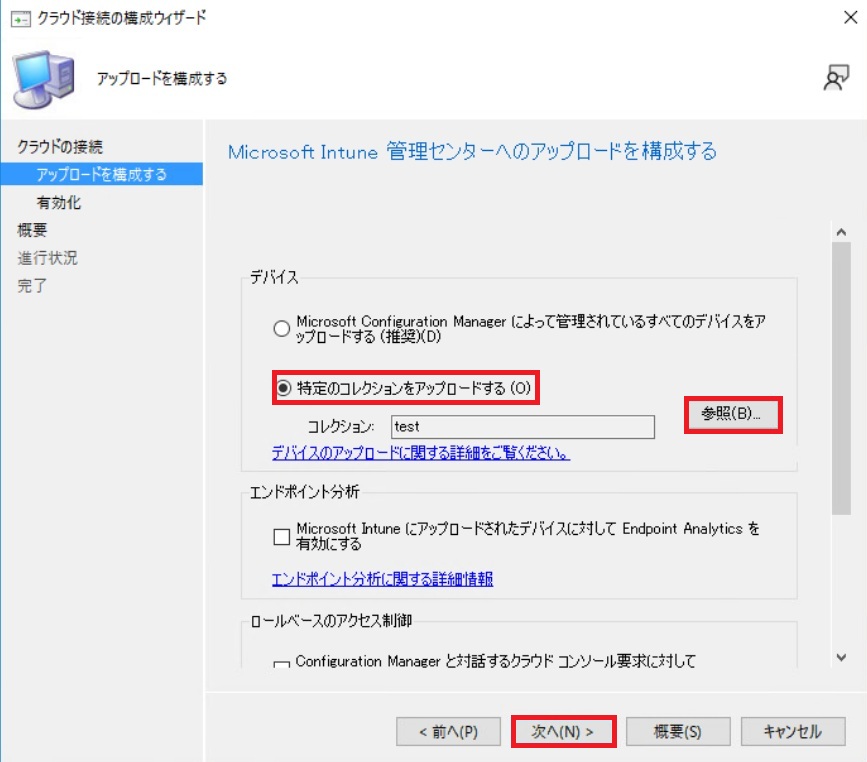Go to 有効化 step in sidebar
867x762 pixels.
59,203
